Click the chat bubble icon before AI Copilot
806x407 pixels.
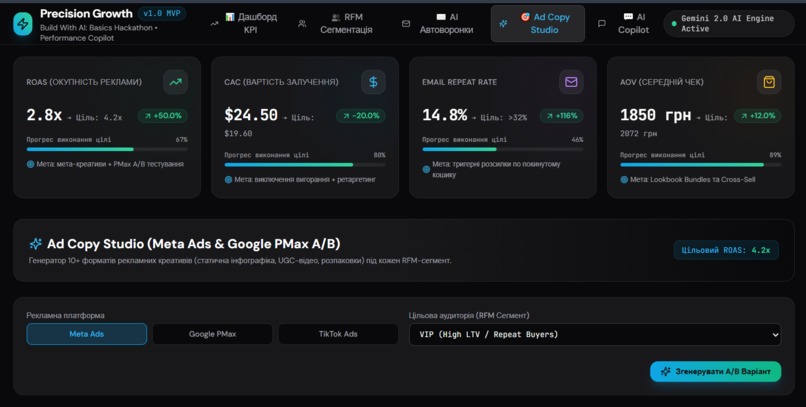pyautogui.click(x=601, y=24)
